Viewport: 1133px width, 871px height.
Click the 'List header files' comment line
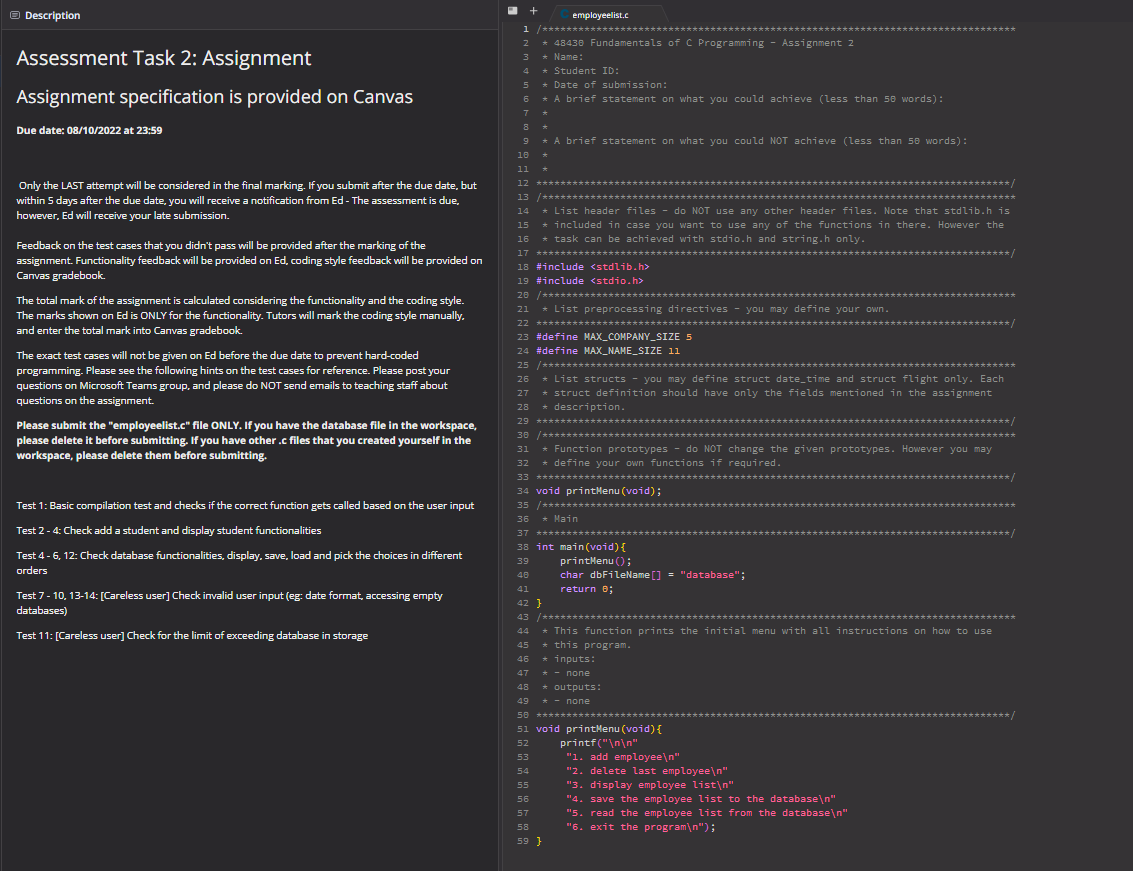coord(775,211)
